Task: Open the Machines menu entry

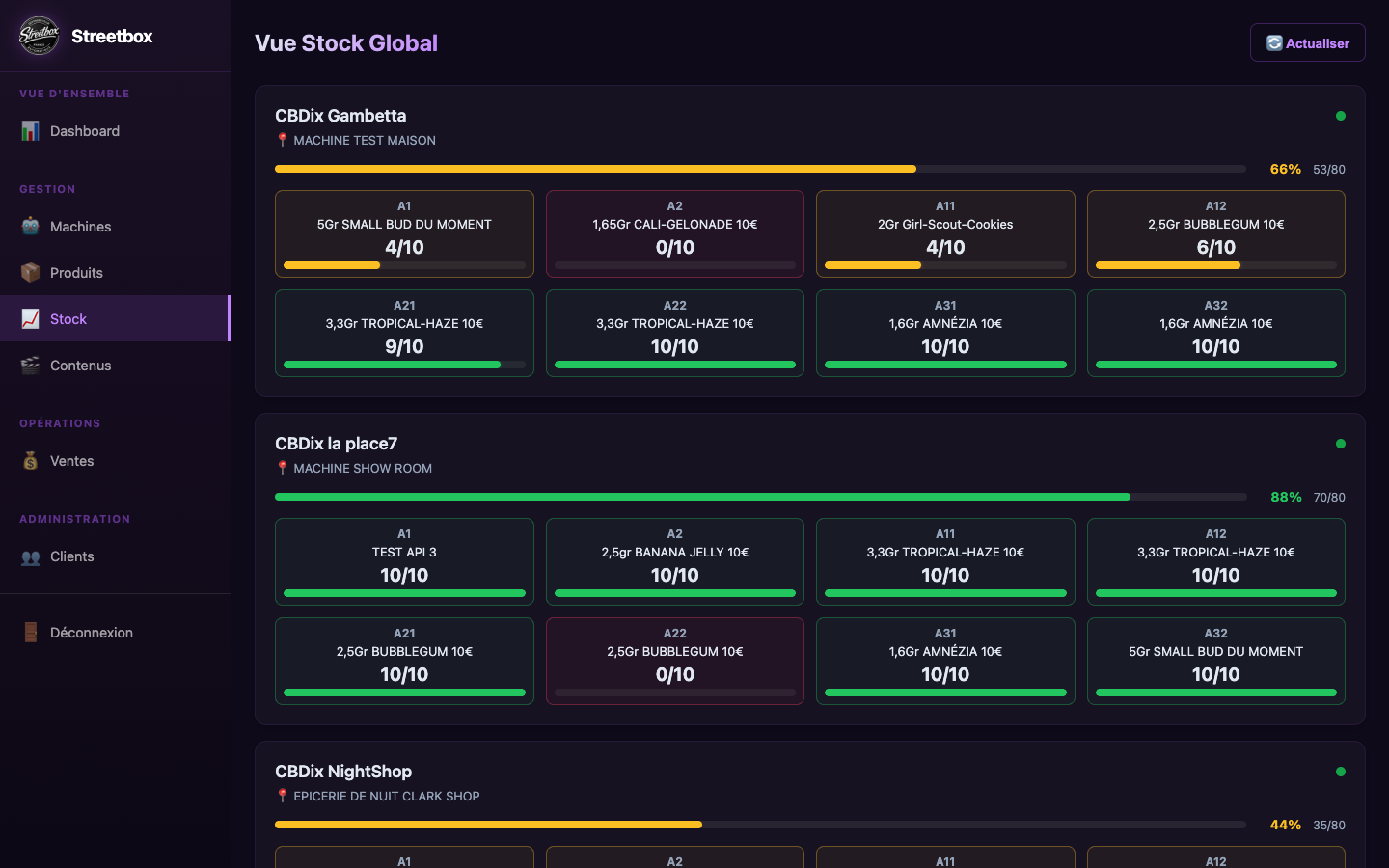Action: click(x=80, y=226)
